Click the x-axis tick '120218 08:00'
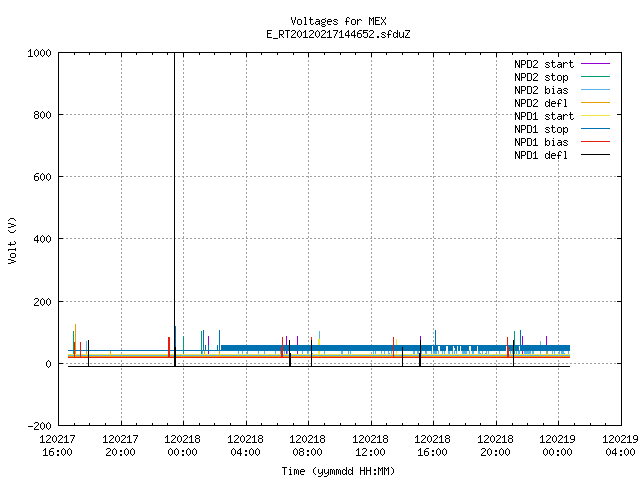 click(x=307, y=446)
